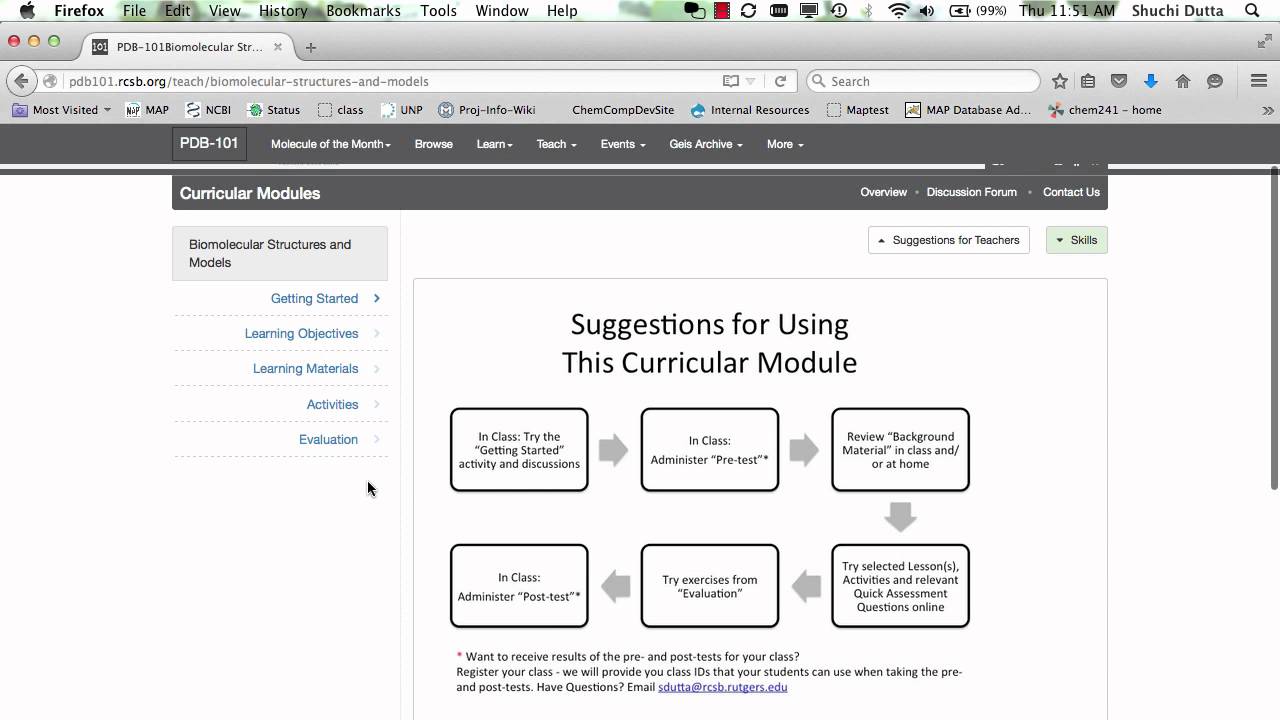Open the Discussion Forum link

[x=971, y=192]
